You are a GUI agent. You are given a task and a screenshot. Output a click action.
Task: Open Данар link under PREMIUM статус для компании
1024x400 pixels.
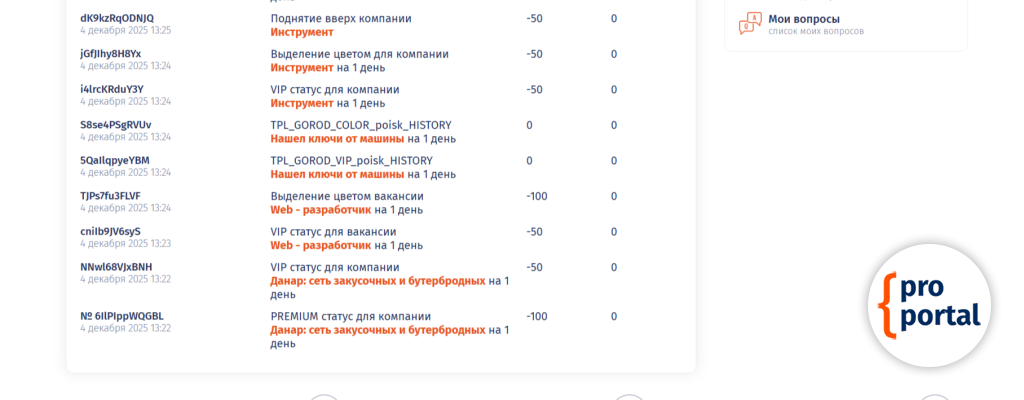[377, 330]
